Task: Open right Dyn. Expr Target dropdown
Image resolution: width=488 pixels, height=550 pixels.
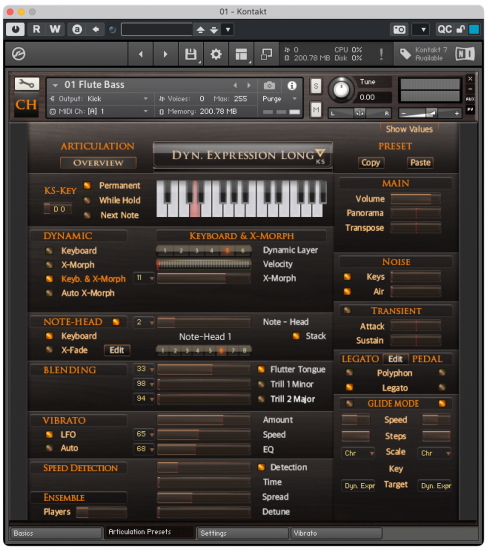Action: tap(435, 486)
